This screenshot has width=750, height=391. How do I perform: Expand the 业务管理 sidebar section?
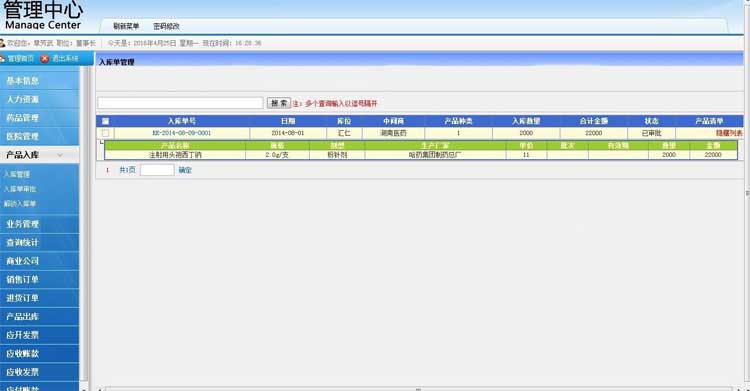(40, 224)
